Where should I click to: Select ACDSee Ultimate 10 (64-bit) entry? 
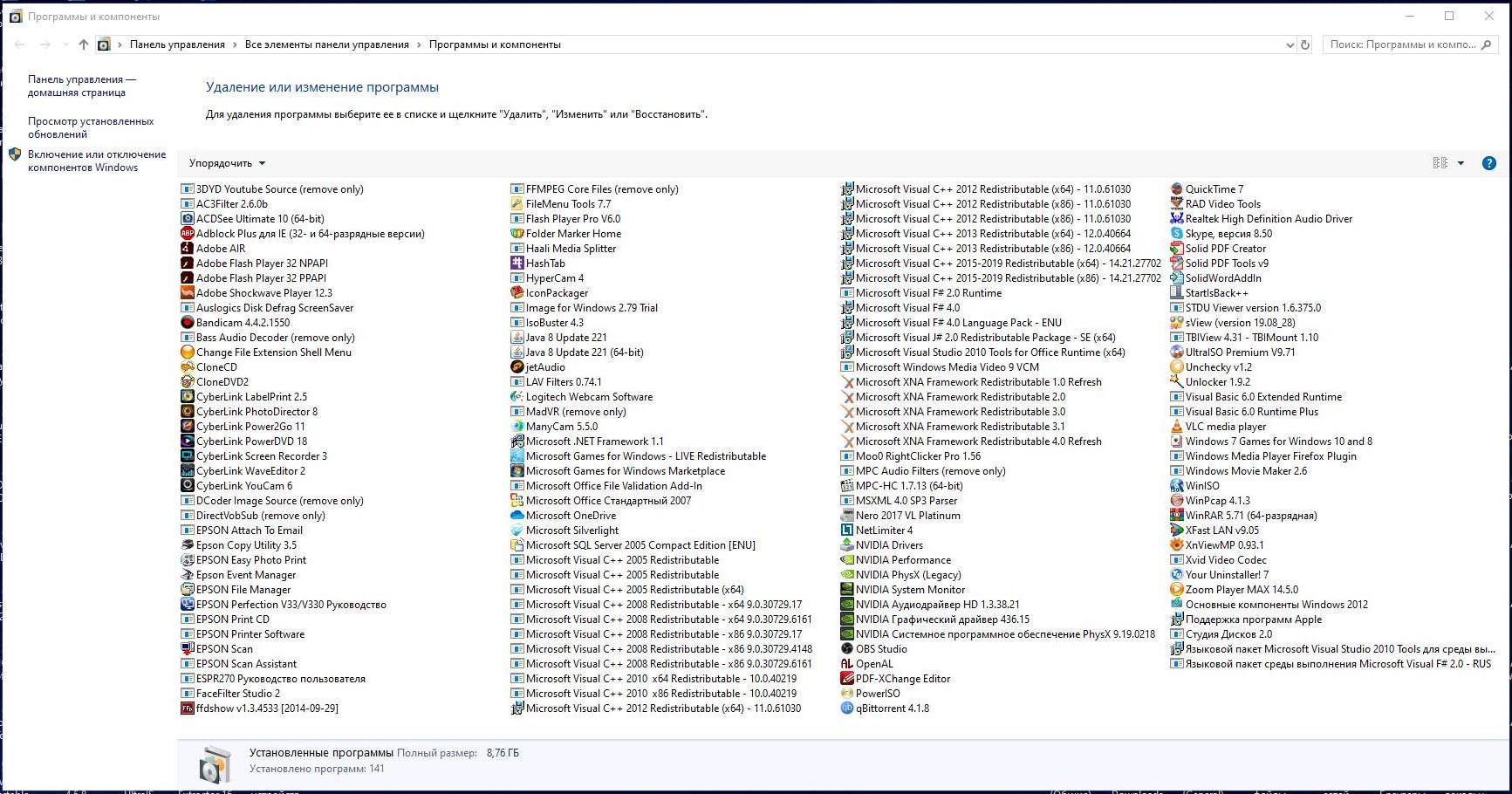point(252,219)
